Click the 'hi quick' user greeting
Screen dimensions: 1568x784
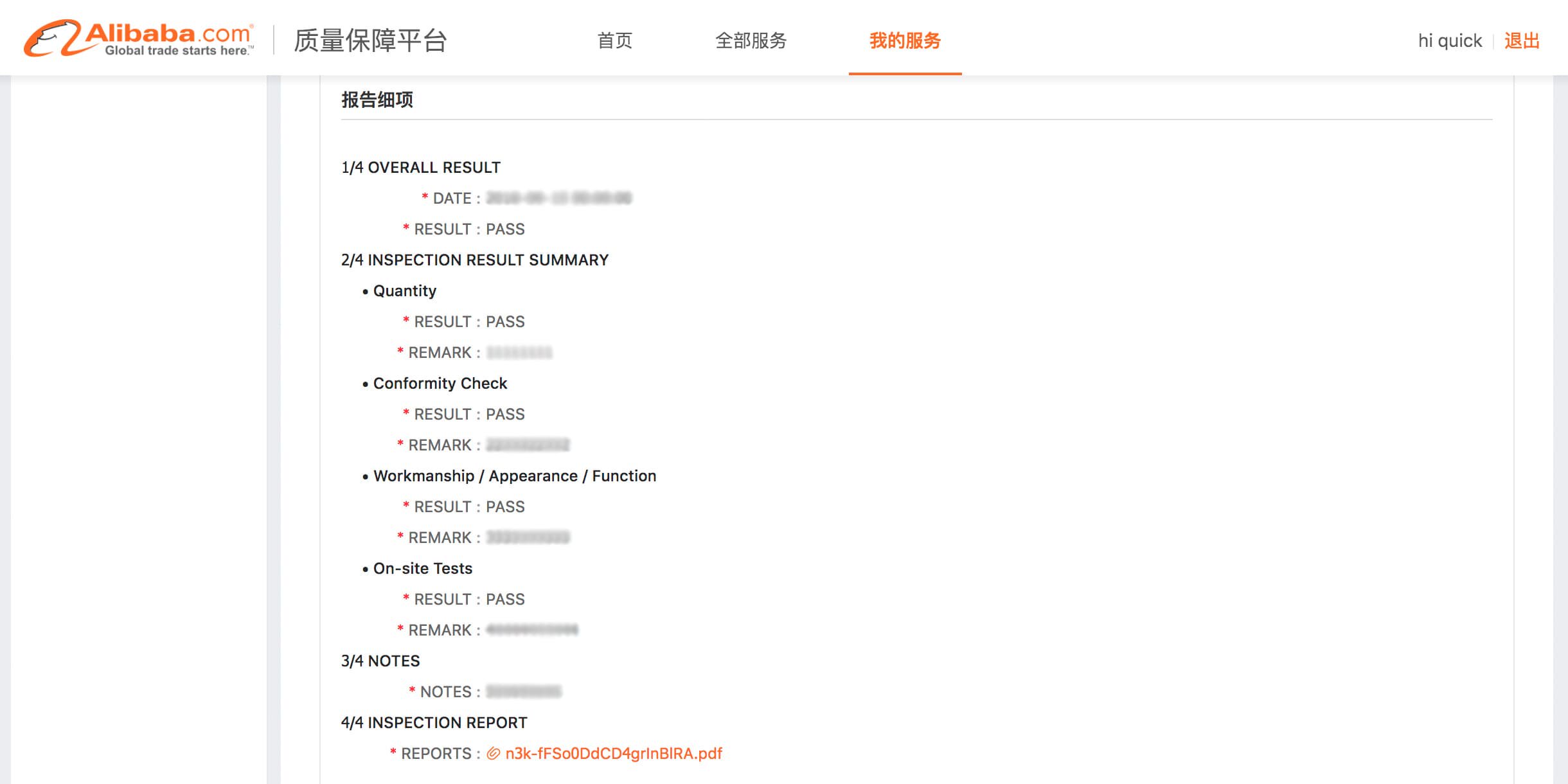coord(1450,40)
